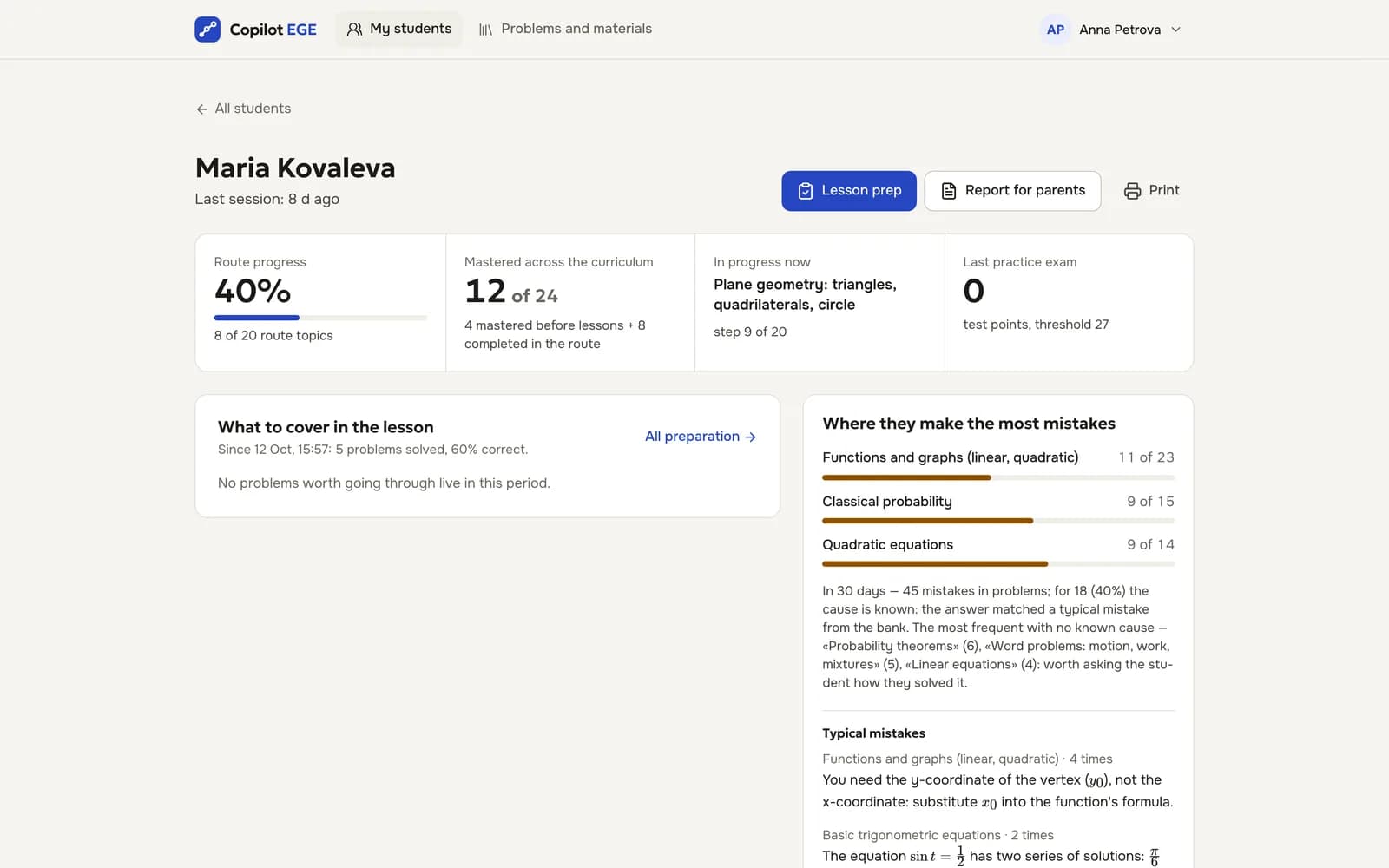This screenshot has width=1389, height=868.
Task: Click the document icon in Report for parents
Action: (949, 191)
